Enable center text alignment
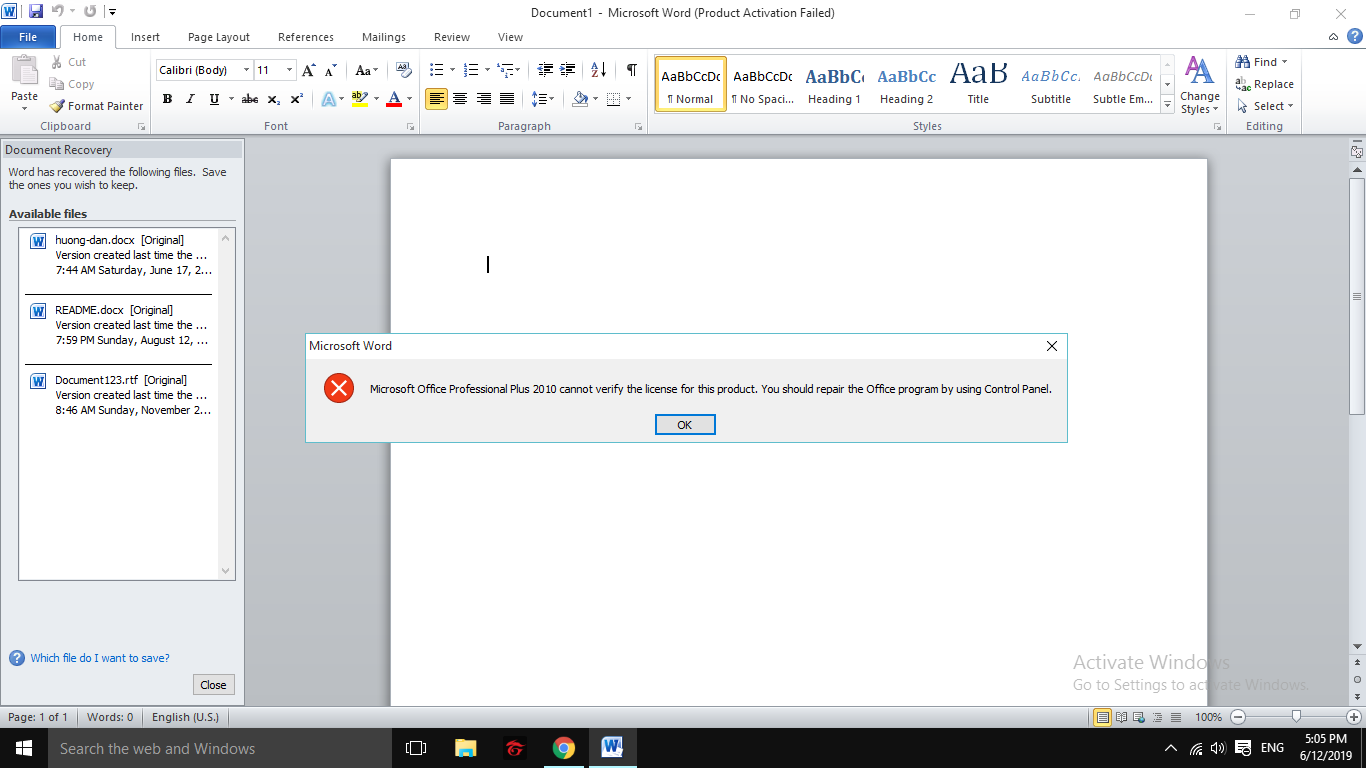 [460, 99]
